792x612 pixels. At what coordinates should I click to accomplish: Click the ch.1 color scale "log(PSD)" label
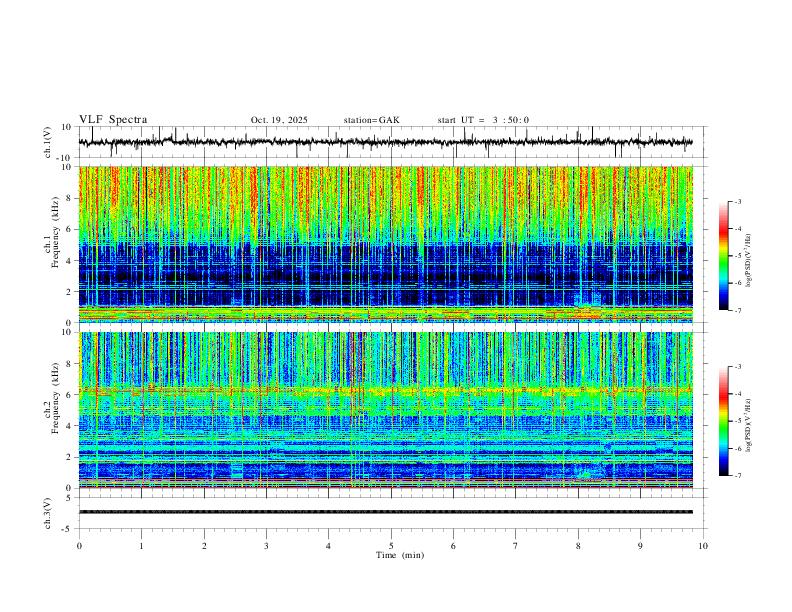pos(748,260)
